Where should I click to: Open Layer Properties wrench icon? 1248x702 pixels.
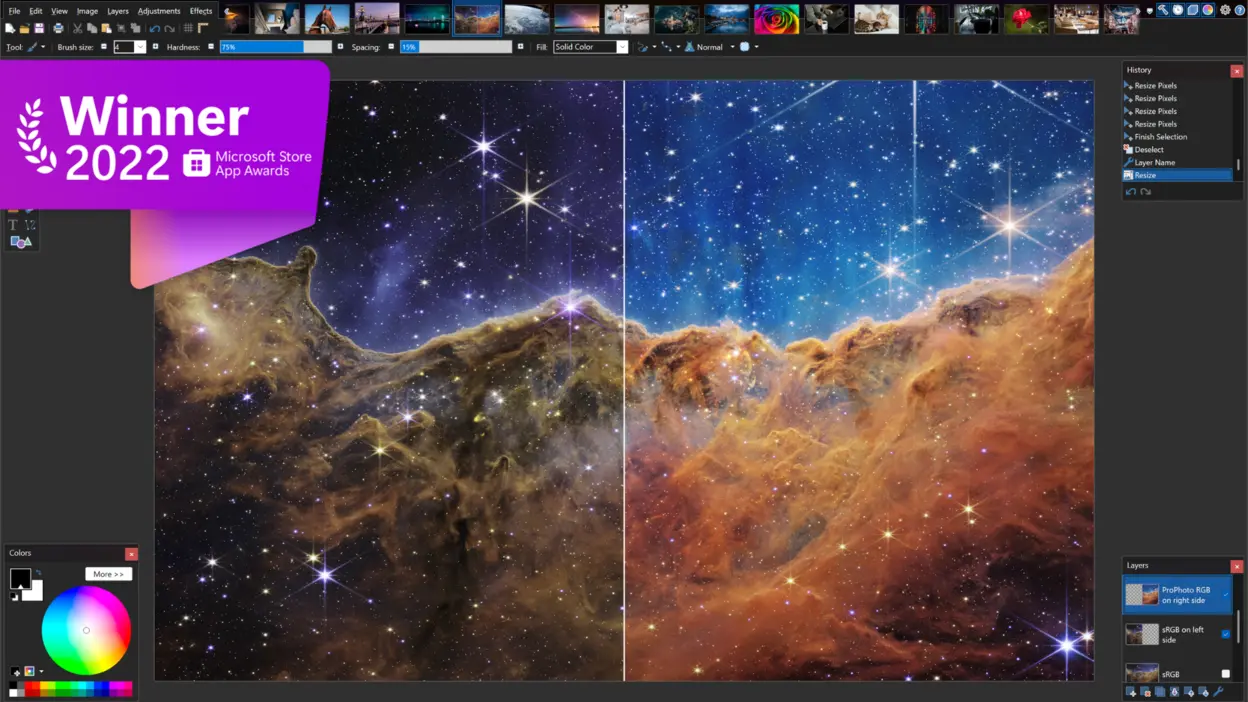pos(1218,692)
